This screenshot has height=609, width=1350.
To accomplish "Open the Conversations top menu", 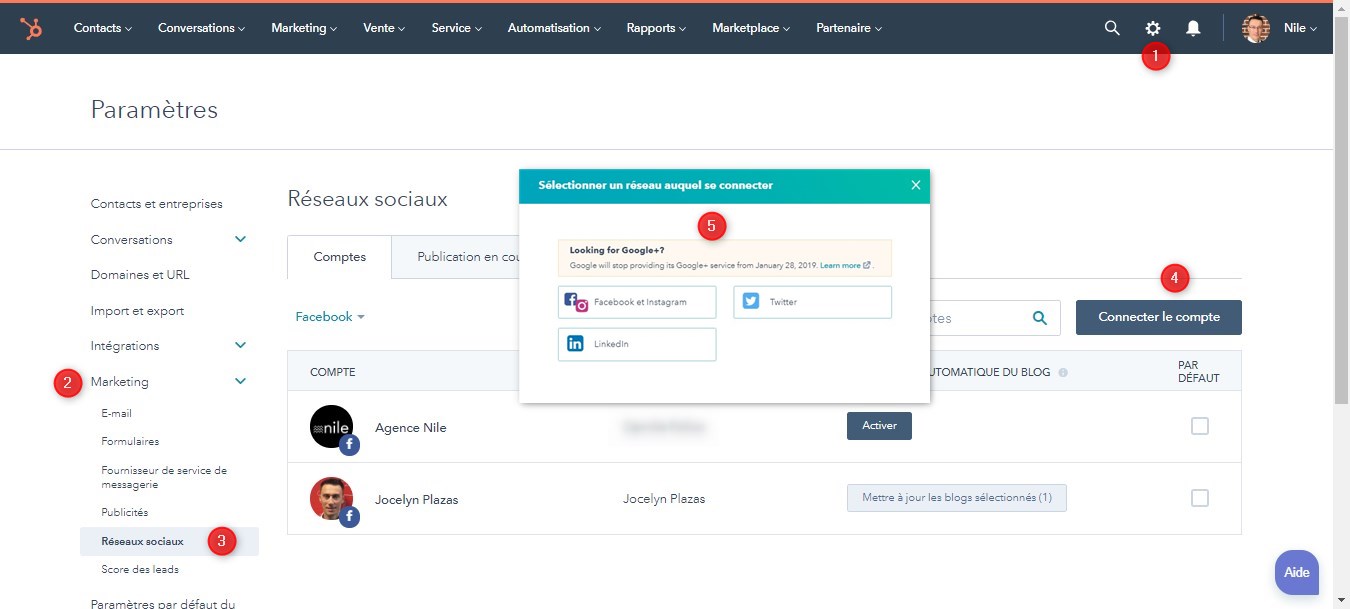I will click(x=202, y=28).
